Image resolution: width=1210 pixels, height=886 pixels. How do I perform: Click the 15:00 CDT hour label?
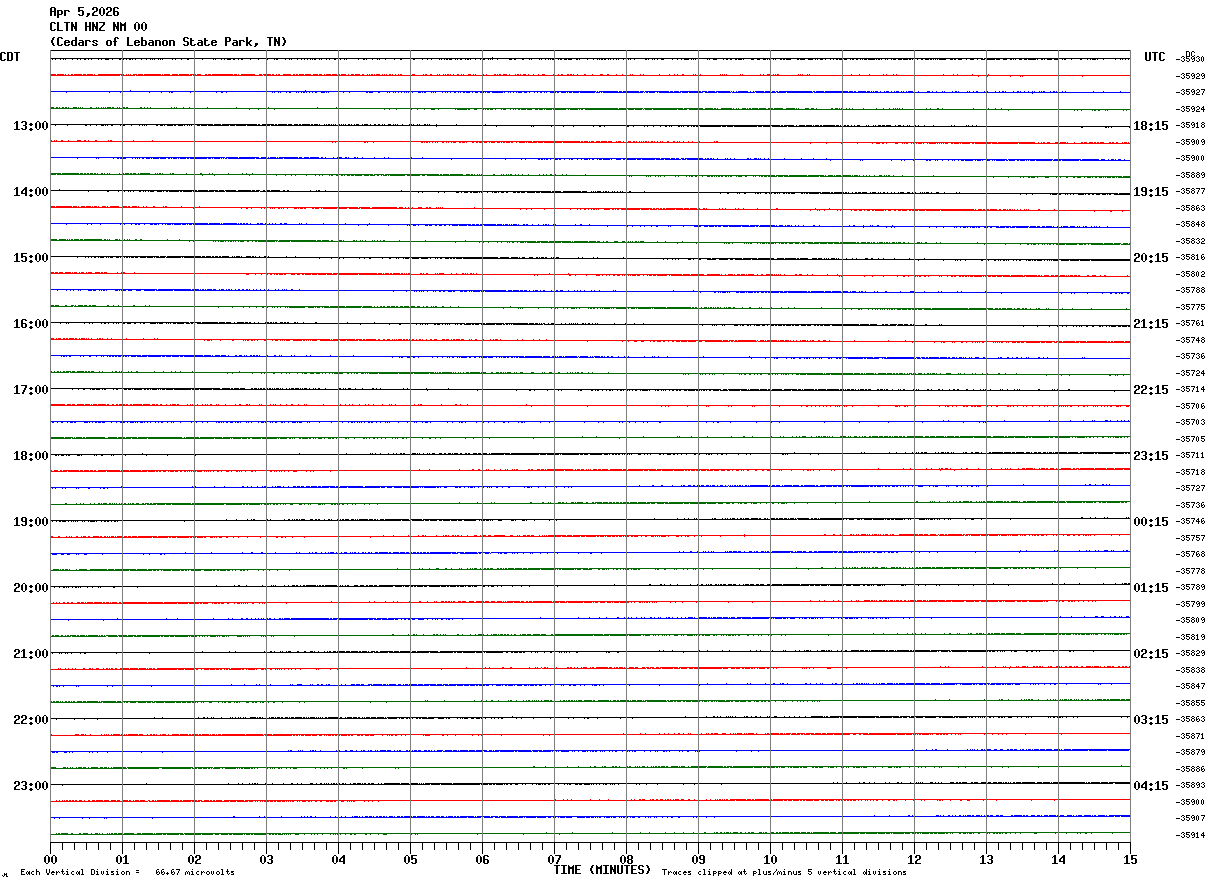31,258
